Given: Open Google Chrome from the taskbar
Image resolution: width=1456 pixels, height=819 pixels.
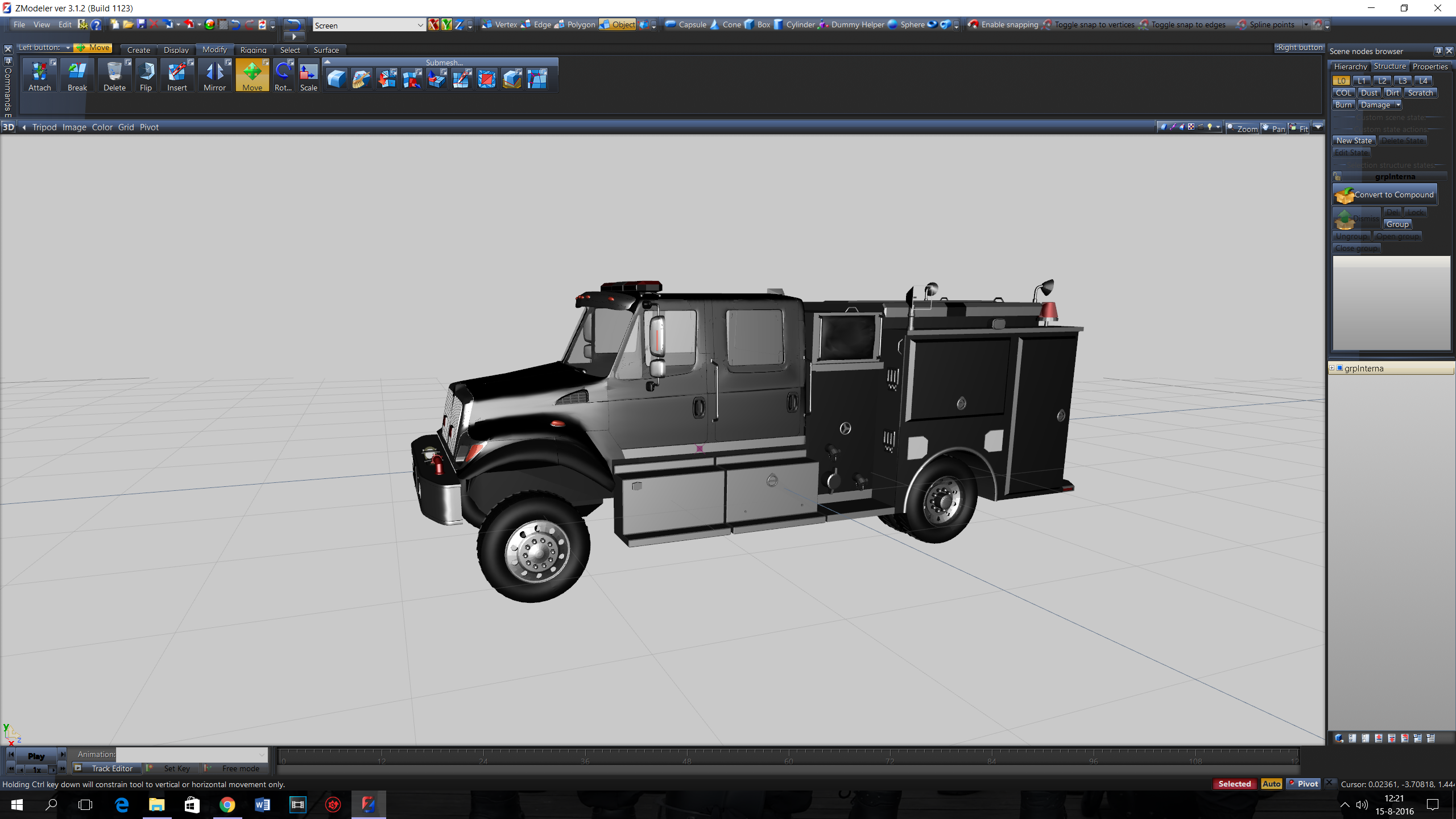Looking at the screenshot, I should tap(227, 805).
